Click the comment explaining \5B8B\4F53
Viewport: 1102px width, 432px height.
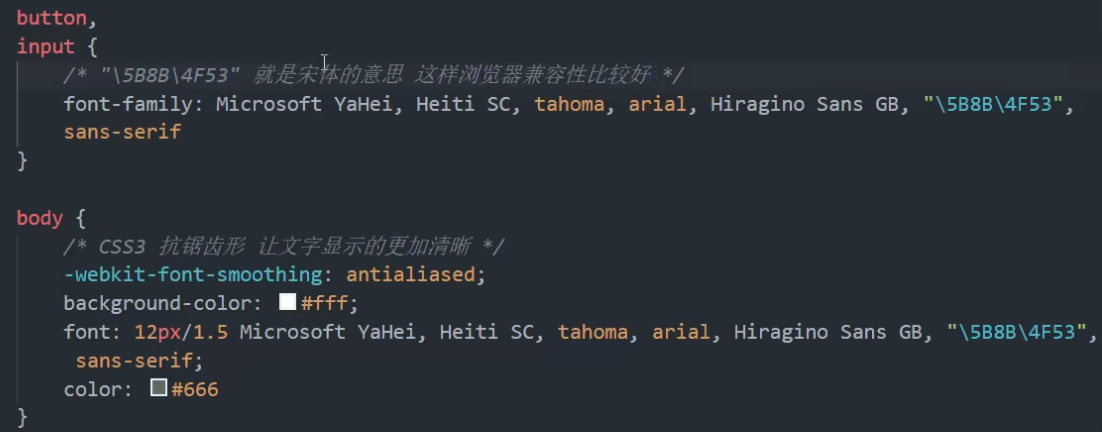point(374,74)
